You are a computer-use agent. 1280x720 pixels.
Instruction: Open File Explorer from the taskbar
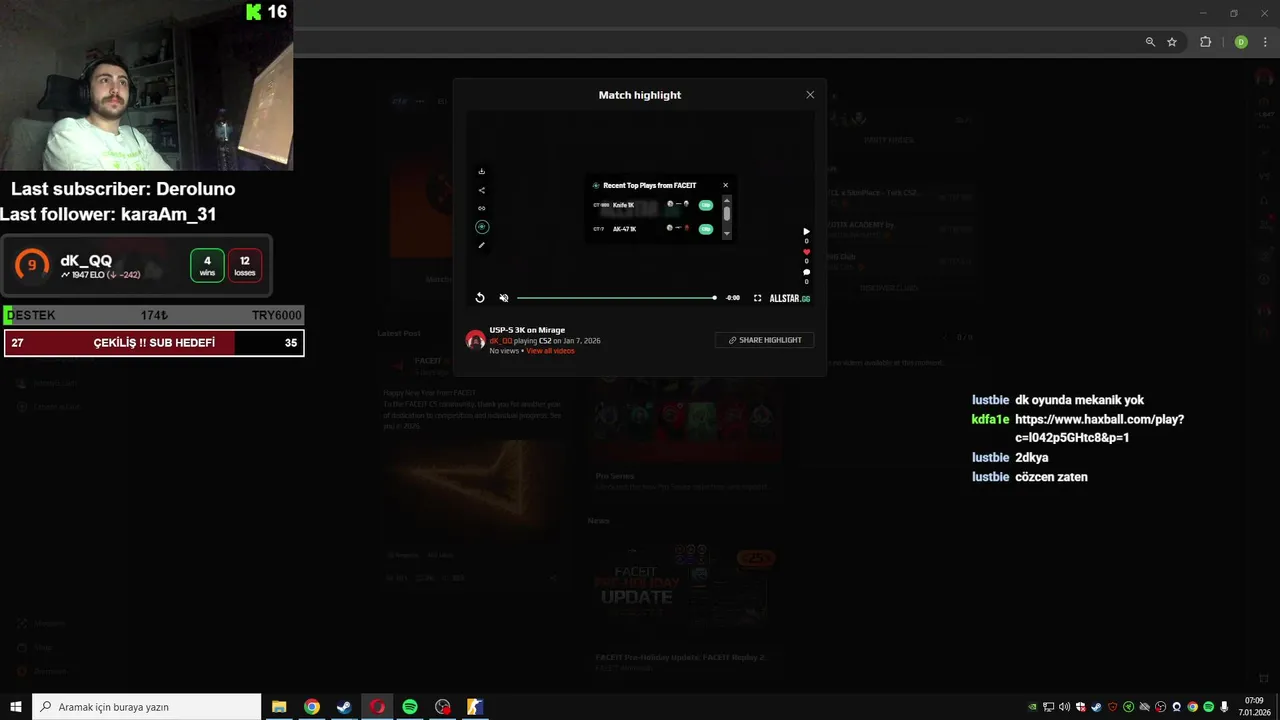coord(279,707)
